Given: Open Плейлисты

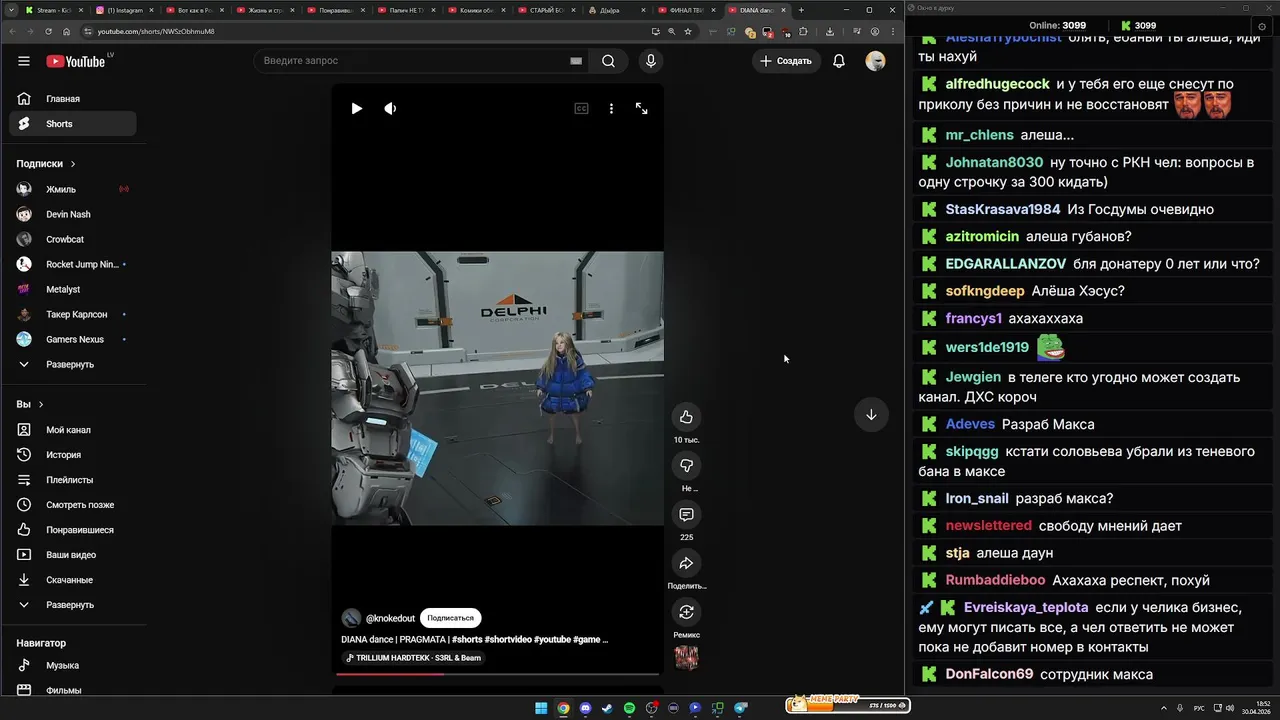Looking at the screenshot, I should coord(73,480).
